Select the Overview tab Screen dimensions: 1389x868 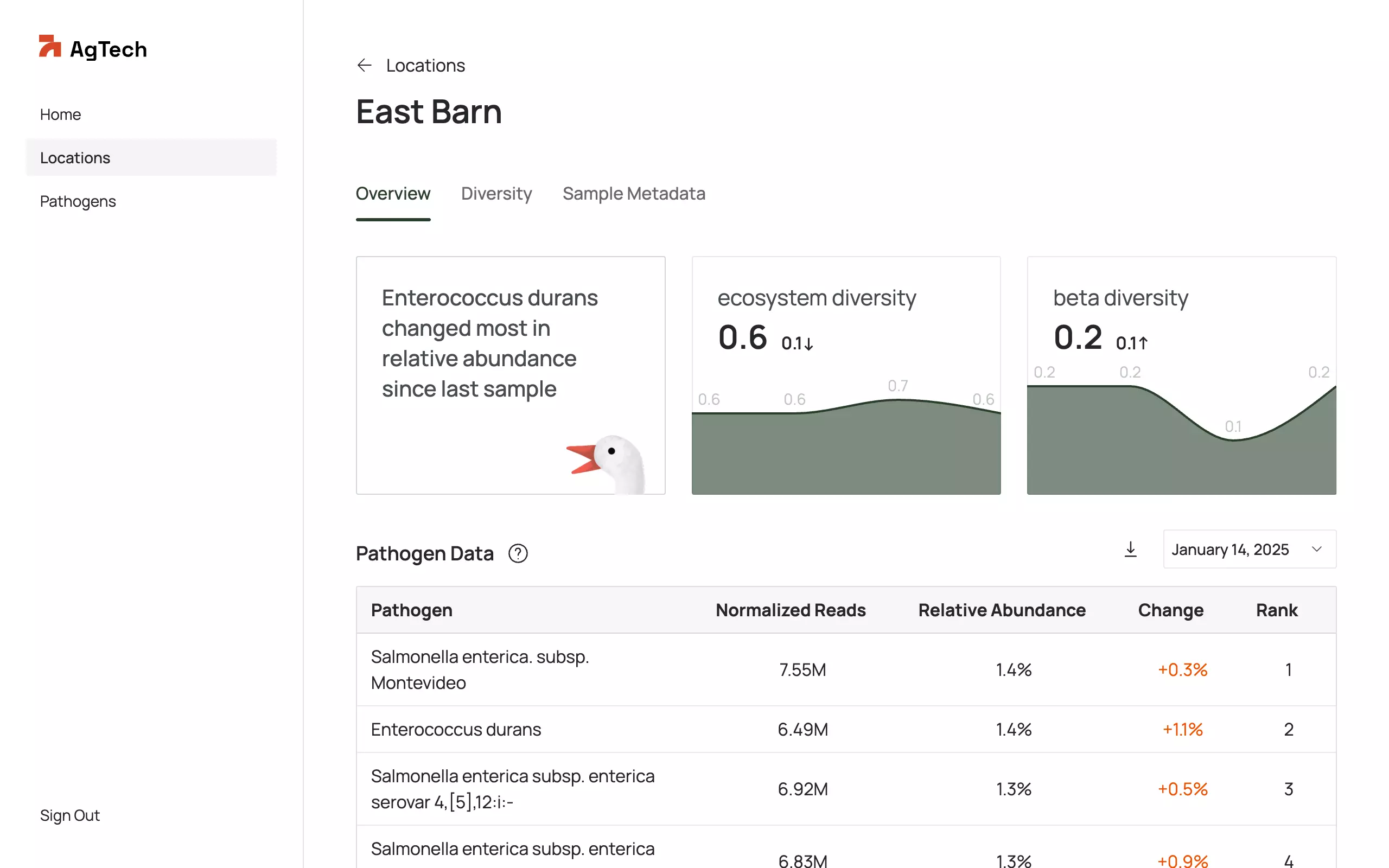393,194
